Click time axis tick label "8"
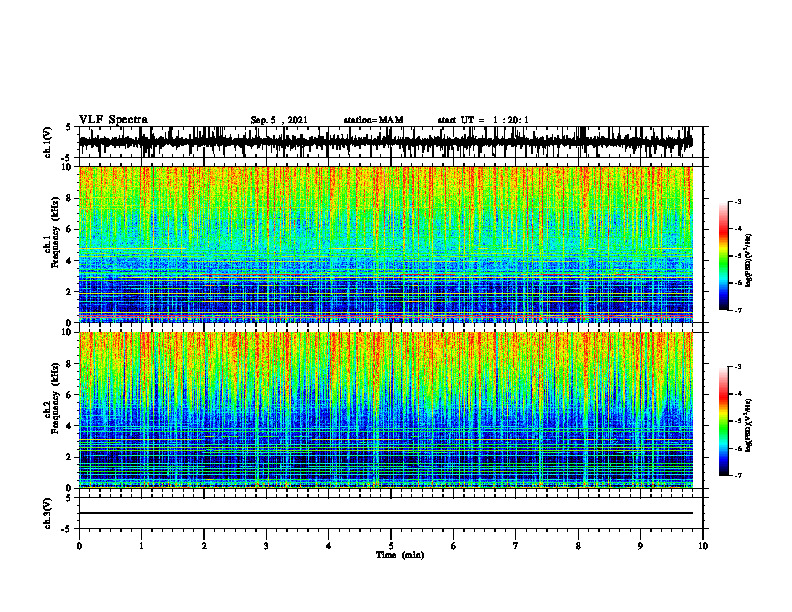 coord(578,546)
